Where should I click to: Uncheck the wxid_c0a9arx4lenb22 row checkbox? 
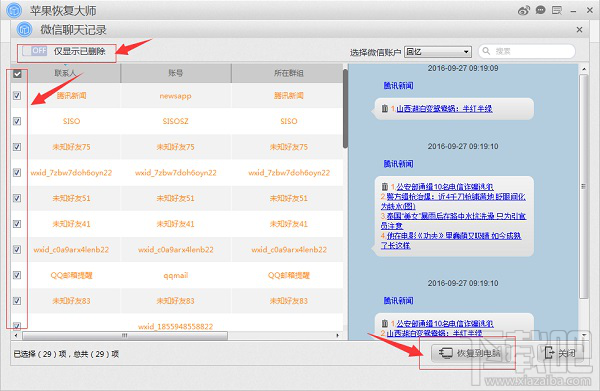coord(17,249)
